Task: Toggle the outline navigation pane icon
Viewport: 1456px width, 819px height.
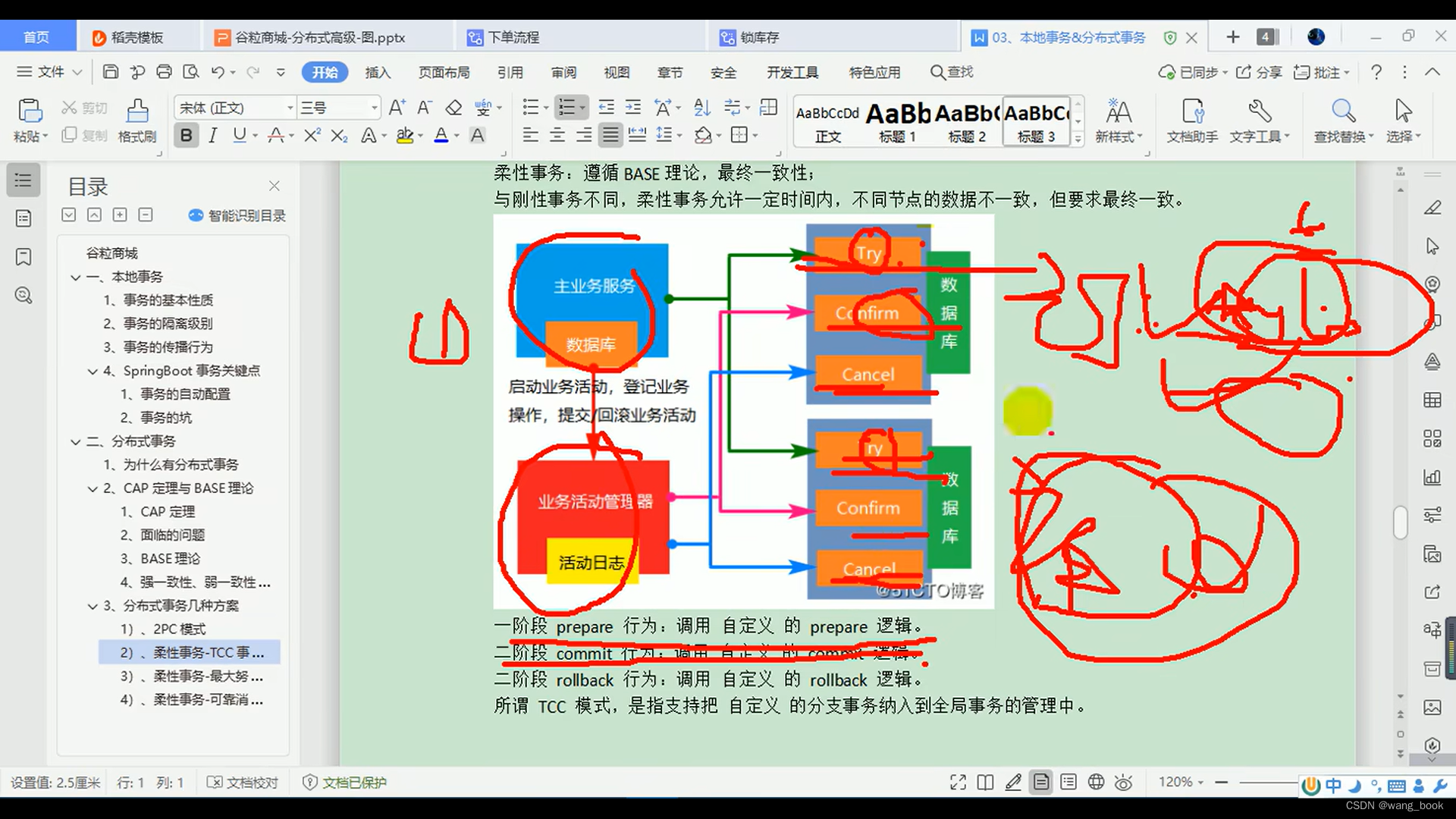Action: pyautogui.click(x=24, y=180)
